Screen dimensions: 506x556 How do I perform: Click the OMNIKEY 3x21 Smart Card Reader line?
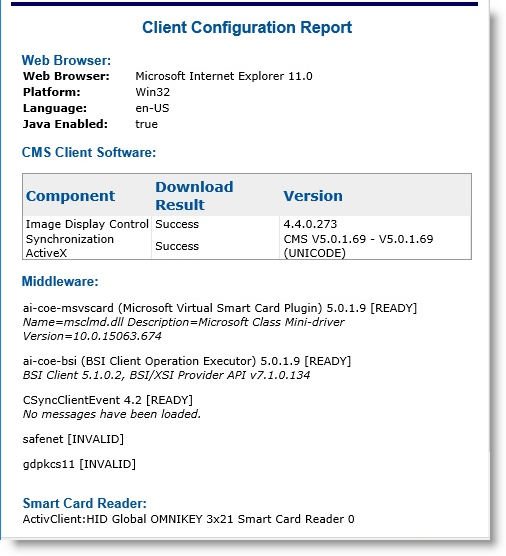188,519
